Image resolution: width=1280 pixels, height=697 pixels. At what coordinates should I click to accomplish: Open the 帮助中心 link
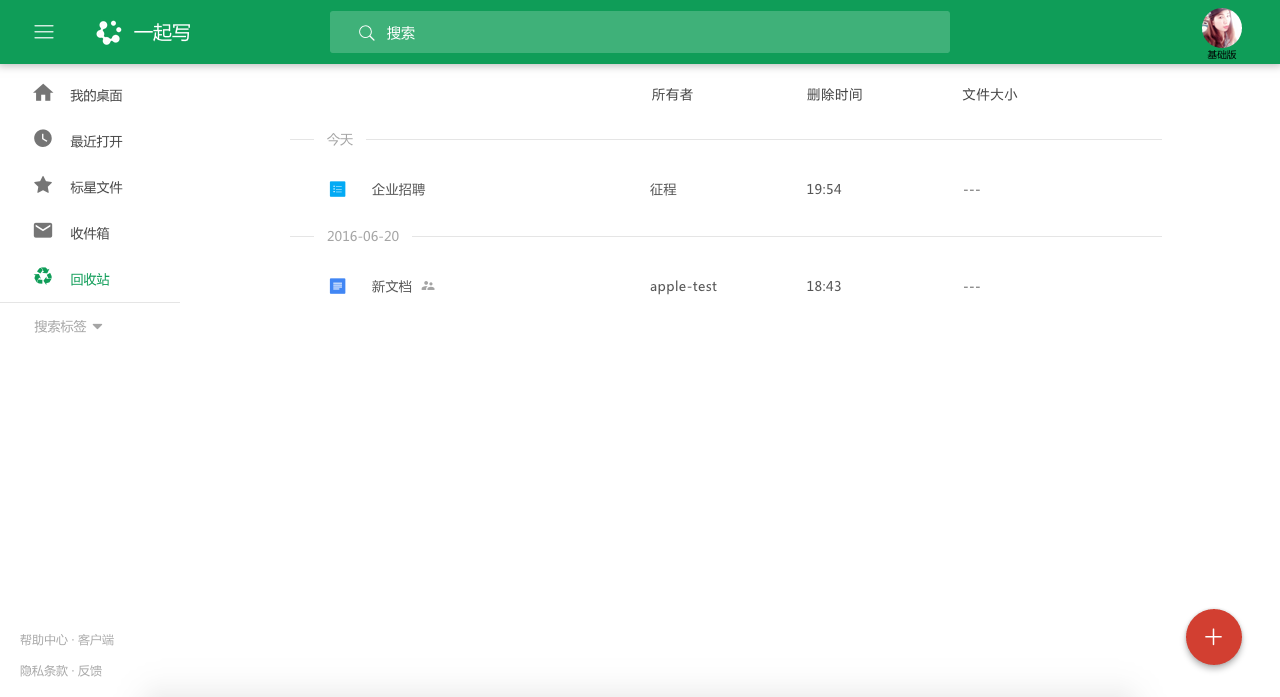(44, 640)
